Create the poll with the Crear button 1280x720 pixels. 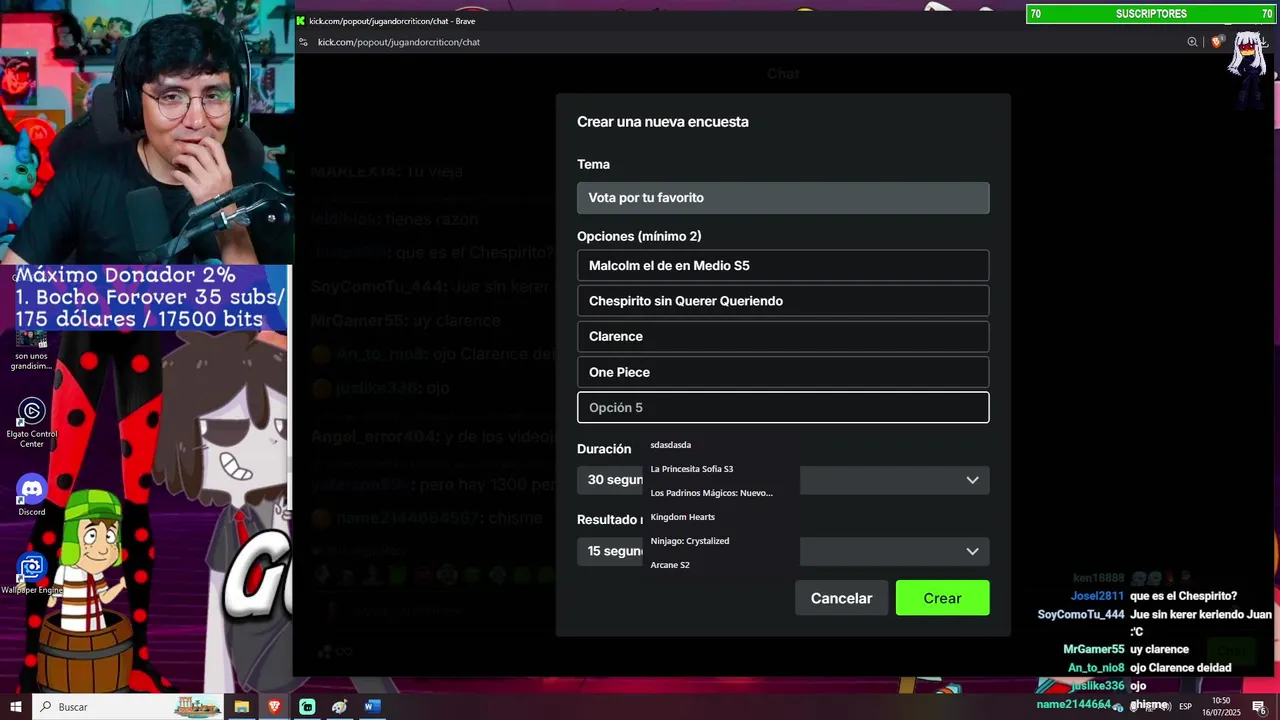coord(942,598)
